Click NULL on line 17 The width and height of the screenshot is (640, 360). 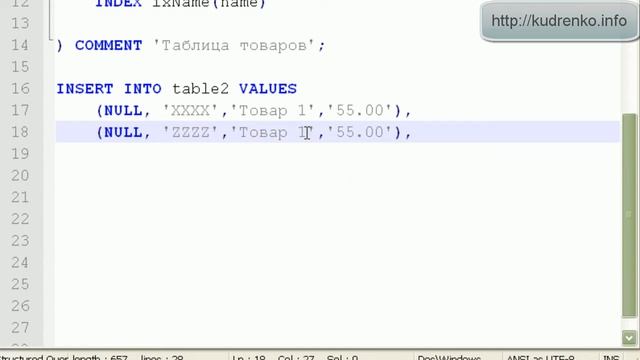tap(123, 111)
